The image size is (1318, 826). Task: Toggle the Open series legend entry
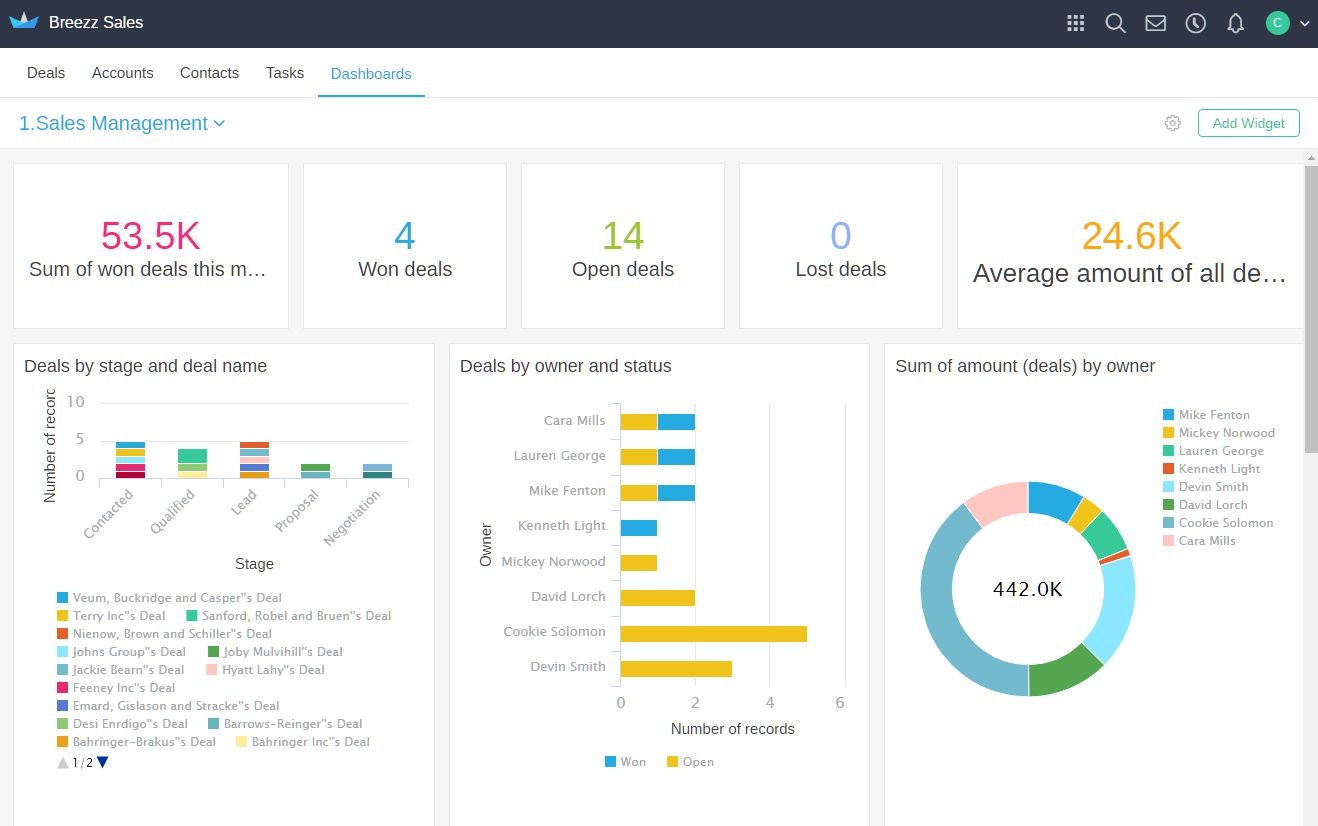689,761
